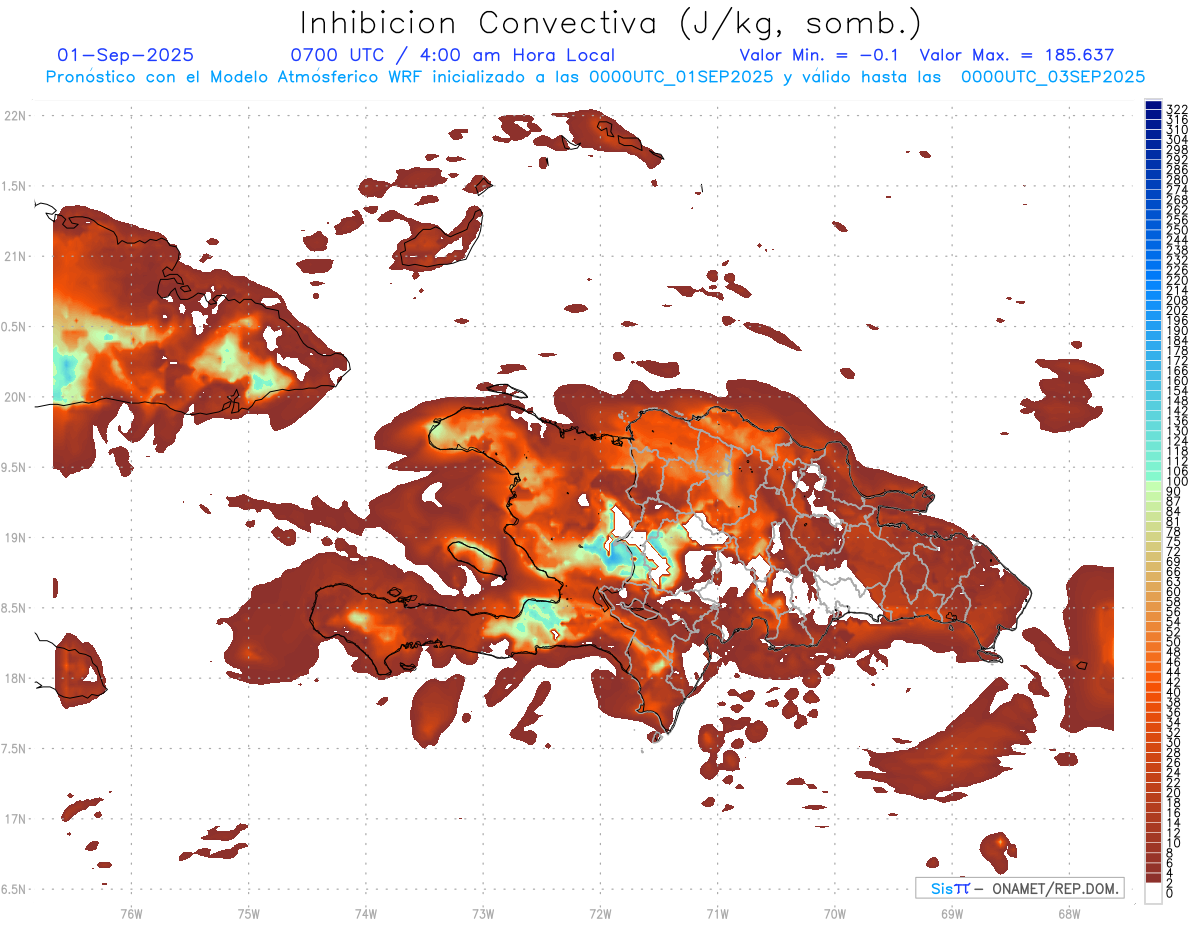Click the '74W' longitude label
Screen dimensions: 1200x927
pyautogui.click(x=366, y=913)
